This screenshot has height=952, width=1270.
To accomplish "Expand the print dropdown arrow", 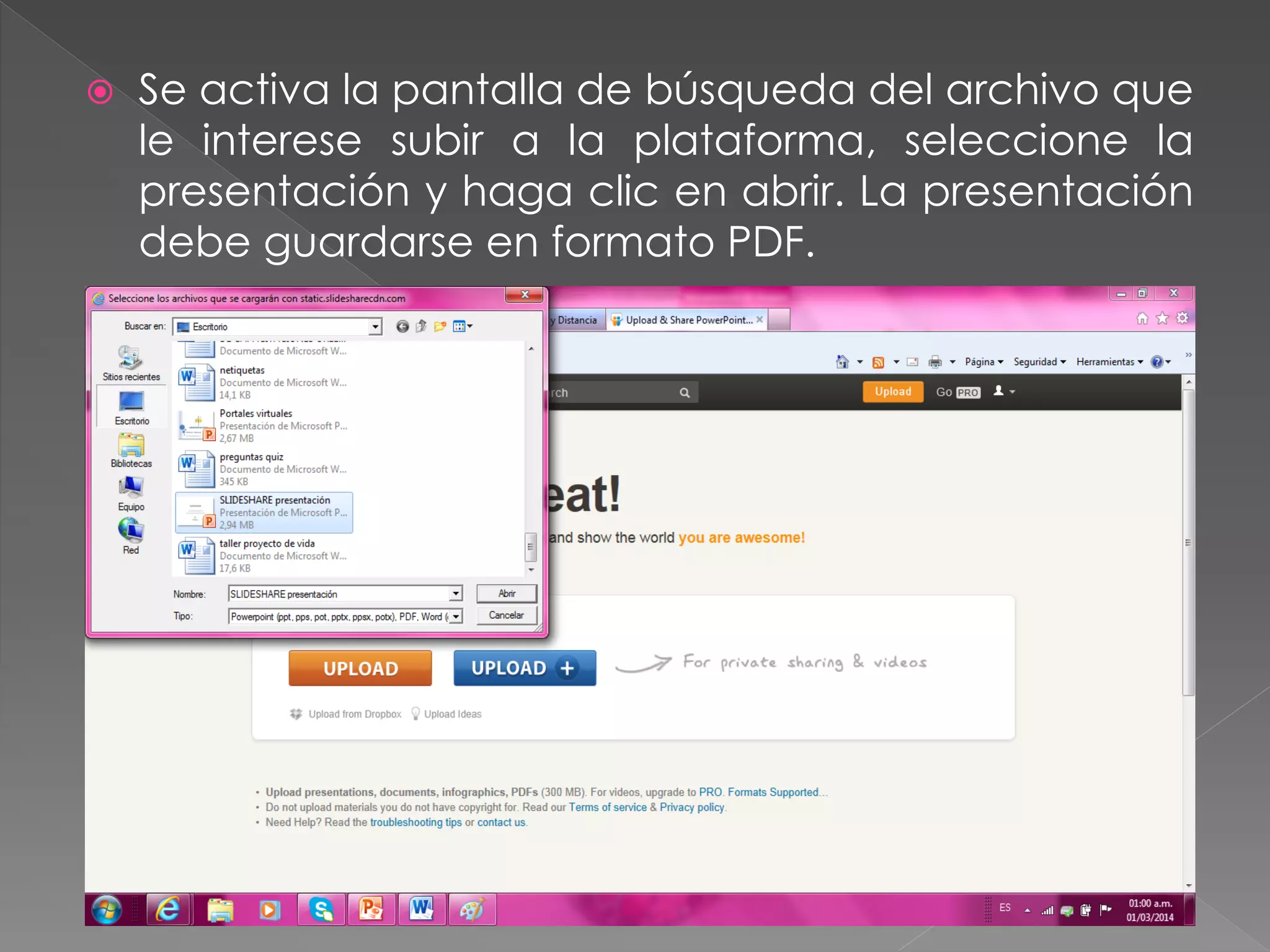I will (x=952, y=362).
